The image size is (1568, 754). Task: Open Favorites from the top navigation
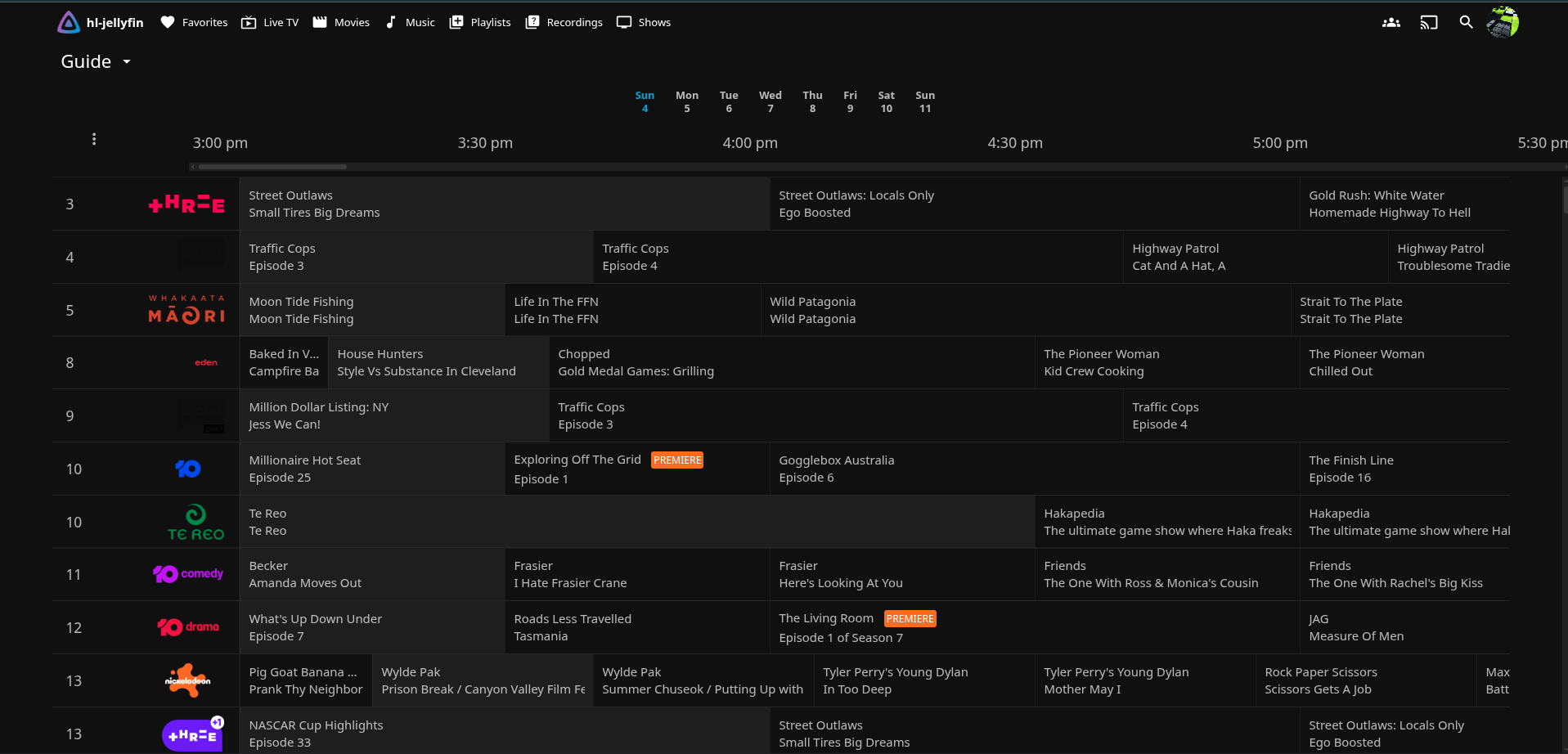194,22
